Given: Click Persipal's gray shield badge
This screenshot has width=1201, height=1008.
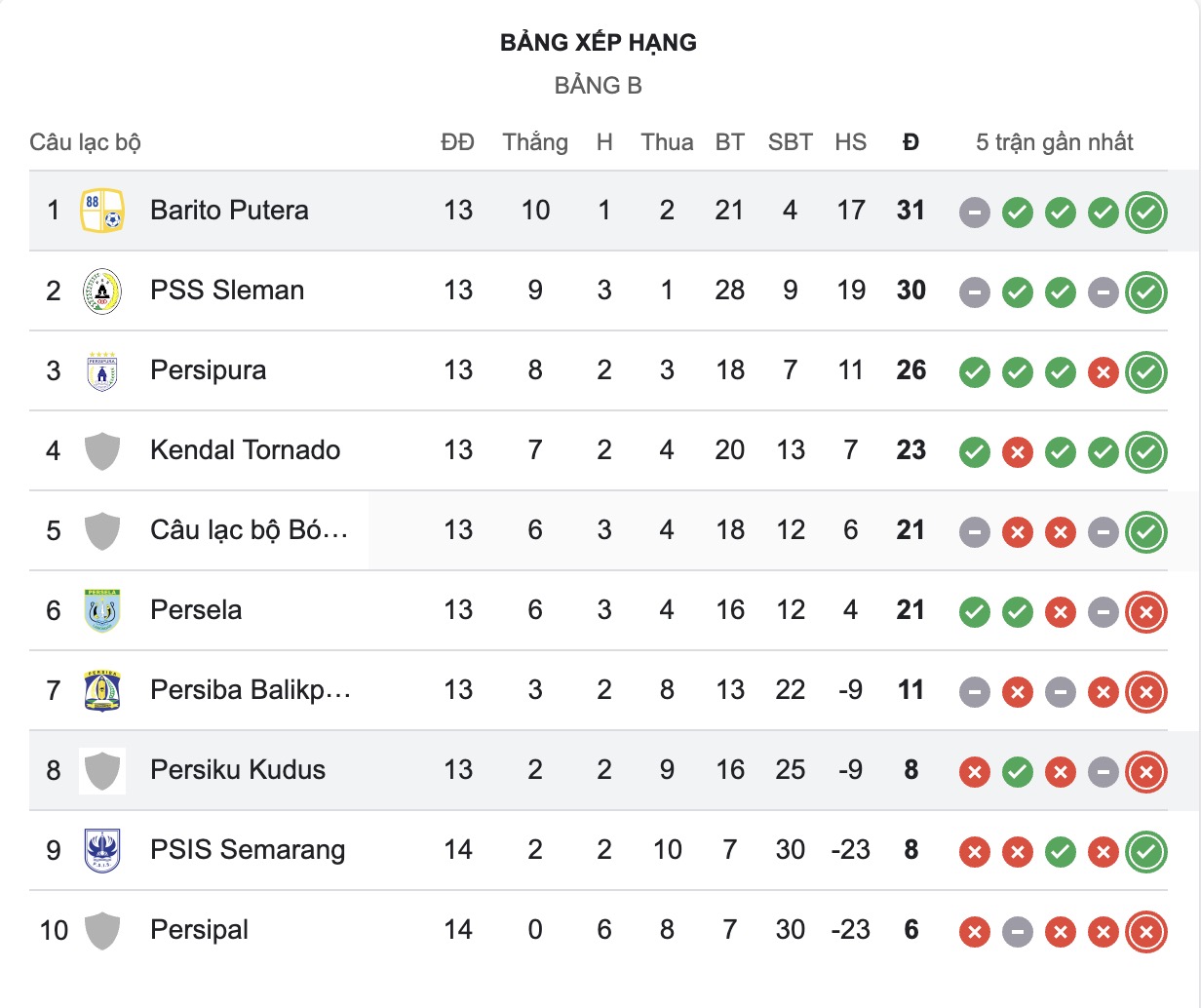Looking at the screenshot, I should 101,930.
